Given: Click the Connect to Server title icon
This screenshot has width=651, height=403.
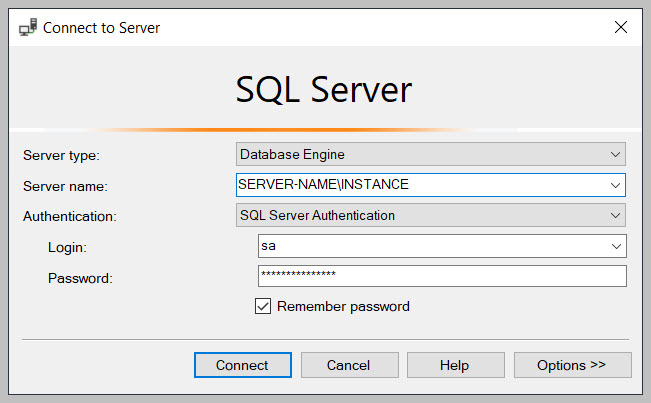Looking at the screenshot, I should (x=28, y=27).
